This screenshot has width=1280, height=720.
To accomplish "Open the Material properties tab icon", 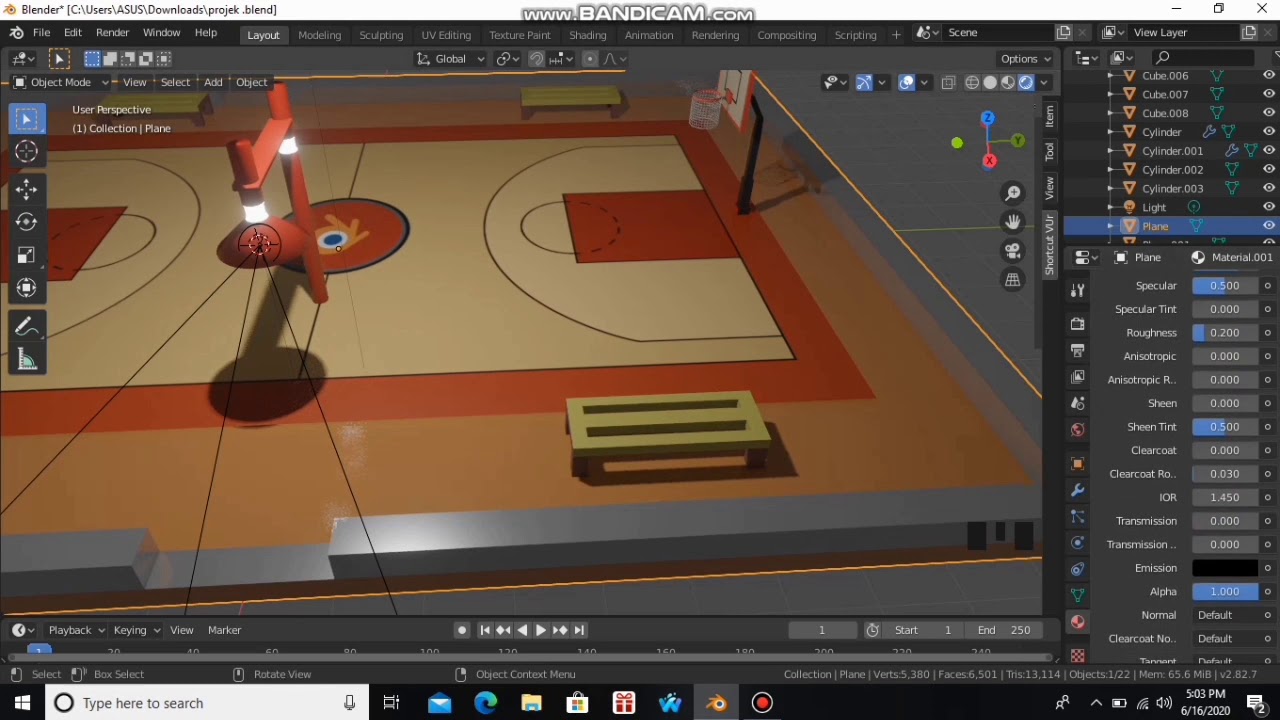I will pos(1077,622).
